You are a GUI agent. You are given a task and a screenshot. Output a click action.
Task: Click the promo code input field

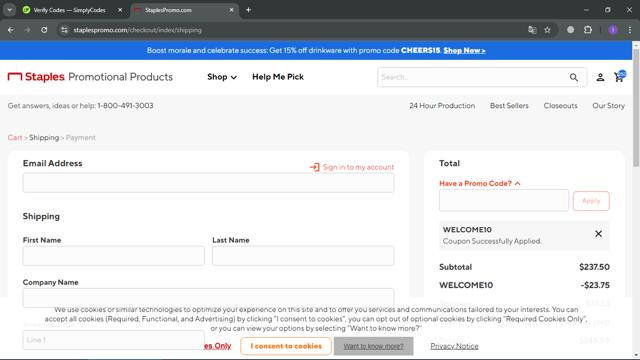(x=504, y=200)
